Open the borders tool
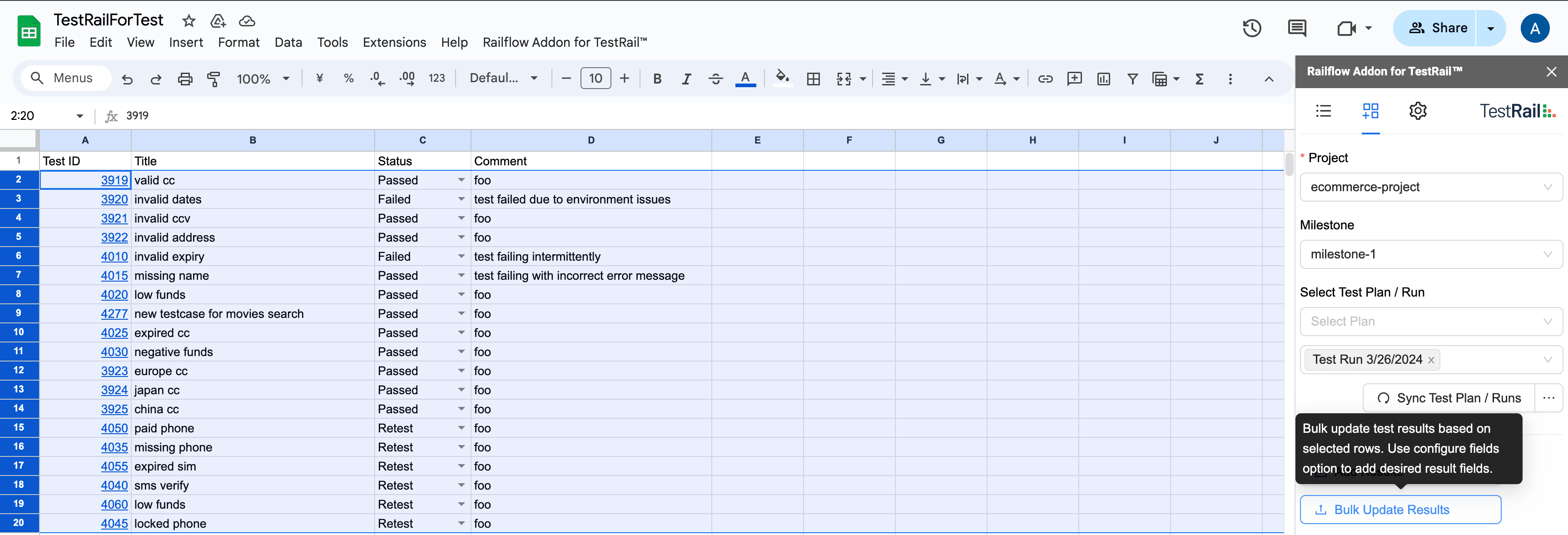 tap(813, 79)
